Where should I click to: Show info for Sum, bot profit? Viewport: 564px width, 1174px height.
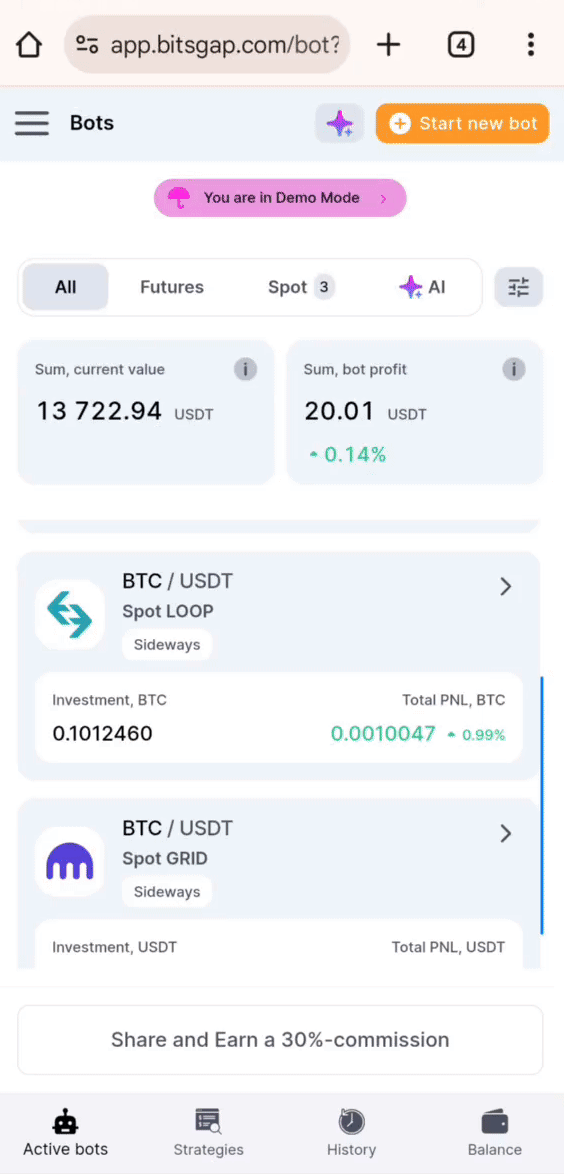514,369
